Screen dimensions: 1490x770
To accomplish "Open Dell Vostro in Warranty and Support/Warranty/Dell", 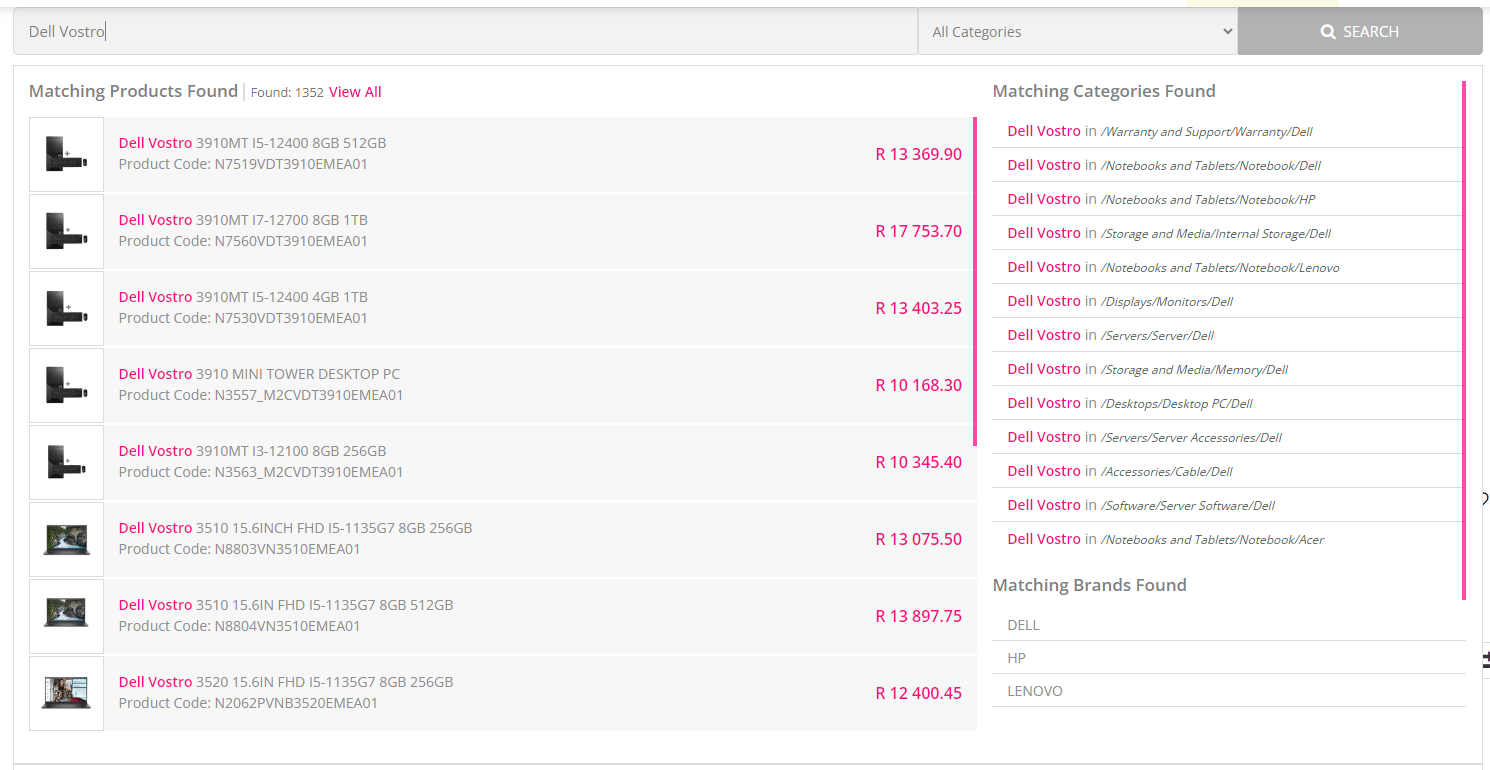I will coord(1160,131).
